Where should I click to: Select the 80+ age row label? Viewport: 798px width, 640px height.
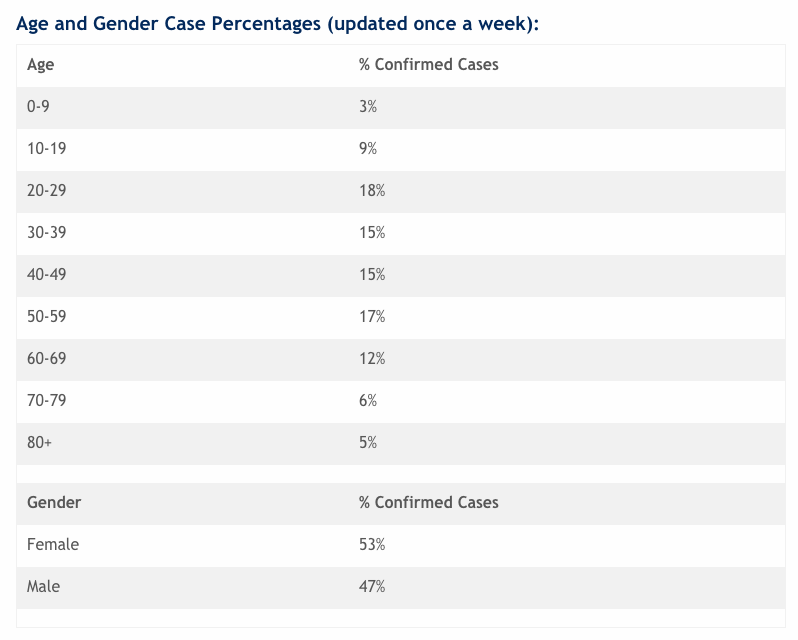pyautogui.click(x=40, y=443)
